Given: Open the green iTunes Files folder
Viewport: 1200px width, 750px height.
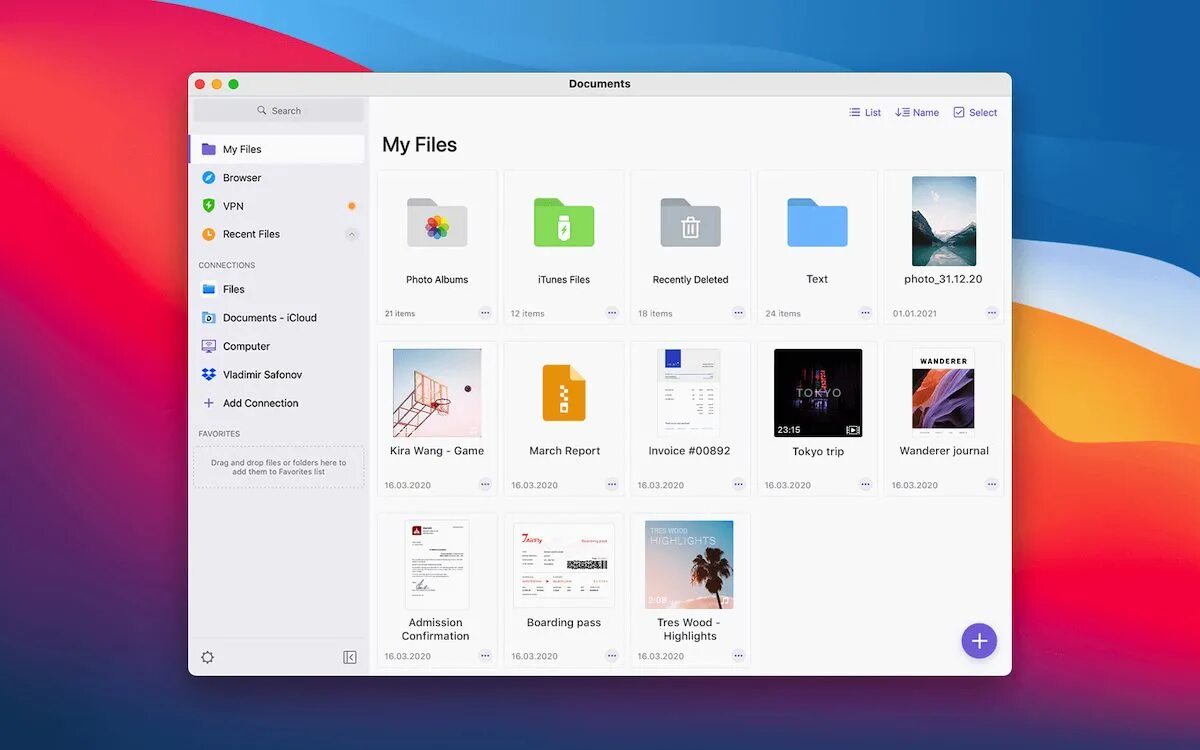Looking at the screenshot, I should [x=564, y=222].
